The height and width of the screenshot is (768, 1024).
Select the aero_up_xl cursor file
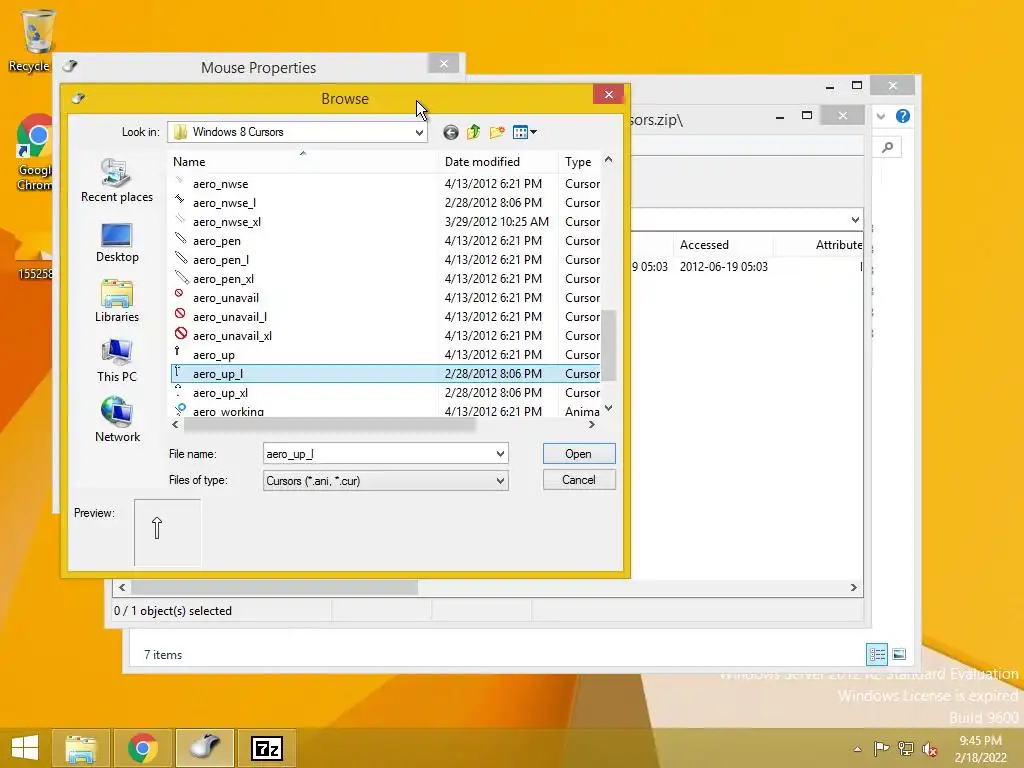385,393
